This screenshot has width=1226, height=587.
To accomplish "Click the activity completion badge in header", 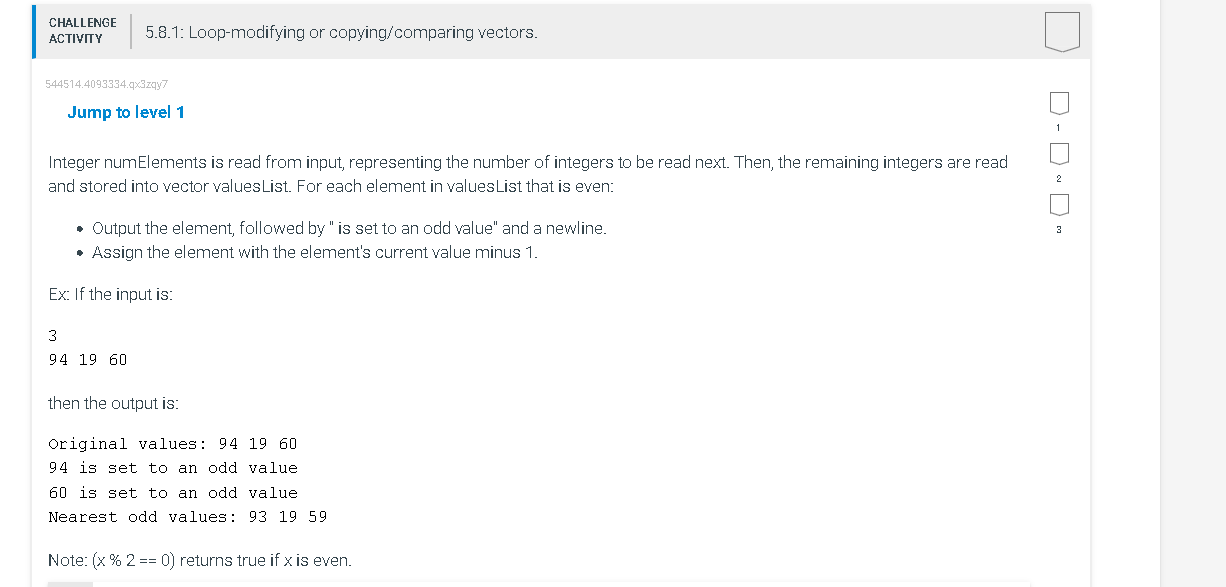I will coord(1062,31).
